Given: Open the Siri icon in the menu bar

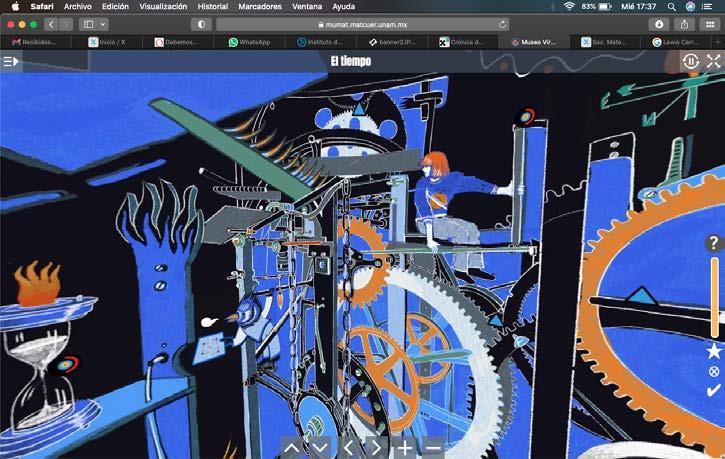Looking at the screenshot, I should (690, 6).
